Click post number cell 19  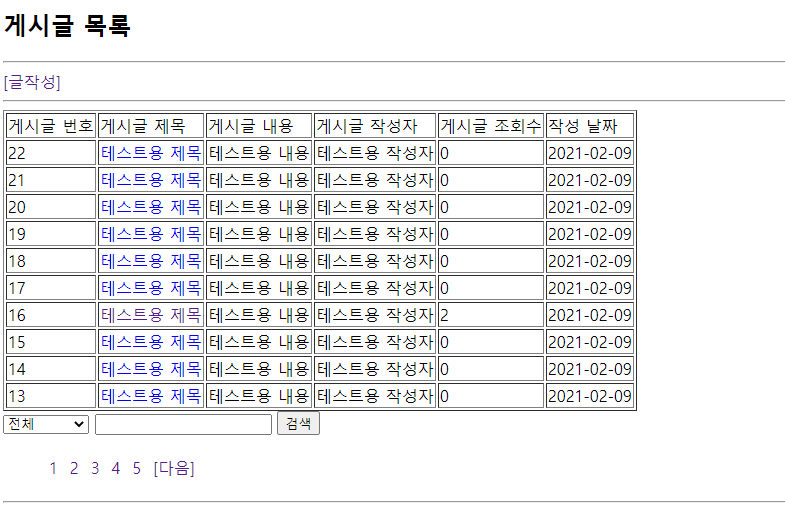point(51,234)
